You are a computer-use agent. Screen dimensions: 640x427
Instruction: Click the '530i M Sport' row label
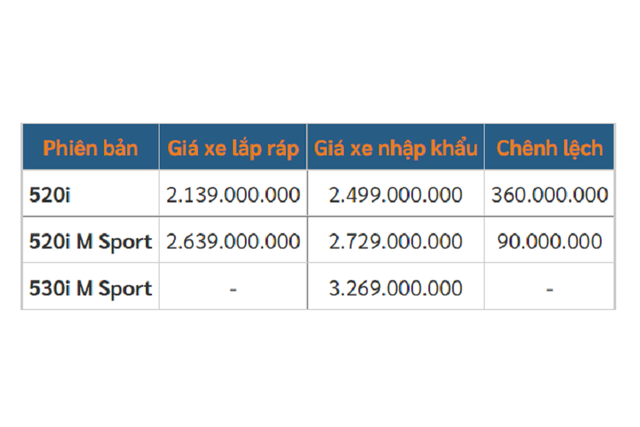[x=91, y=289]
